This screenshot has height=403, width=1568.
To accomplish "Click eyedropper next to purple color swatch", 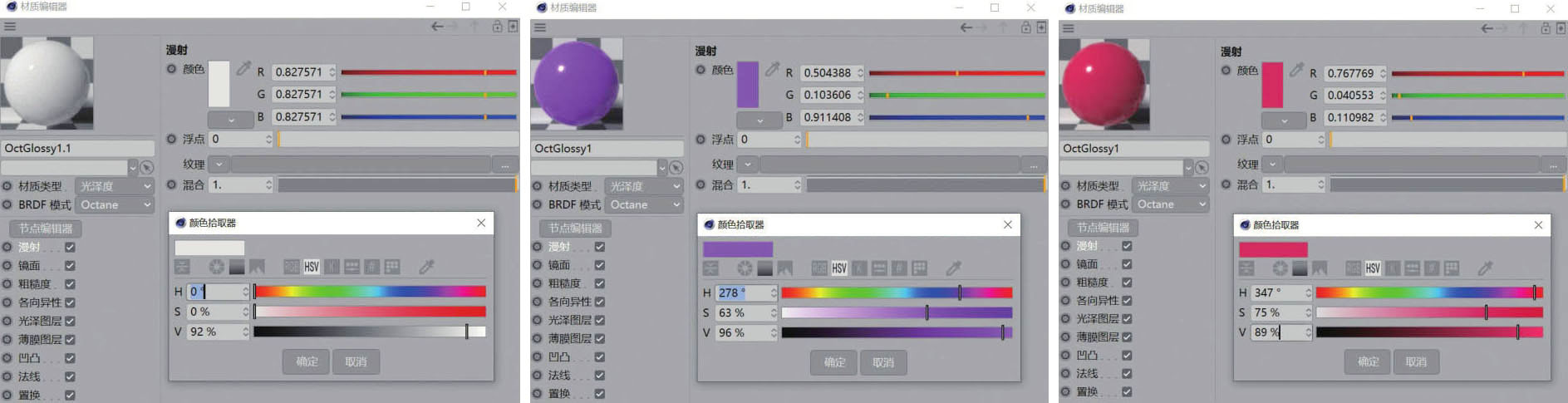I will [772, 69].
